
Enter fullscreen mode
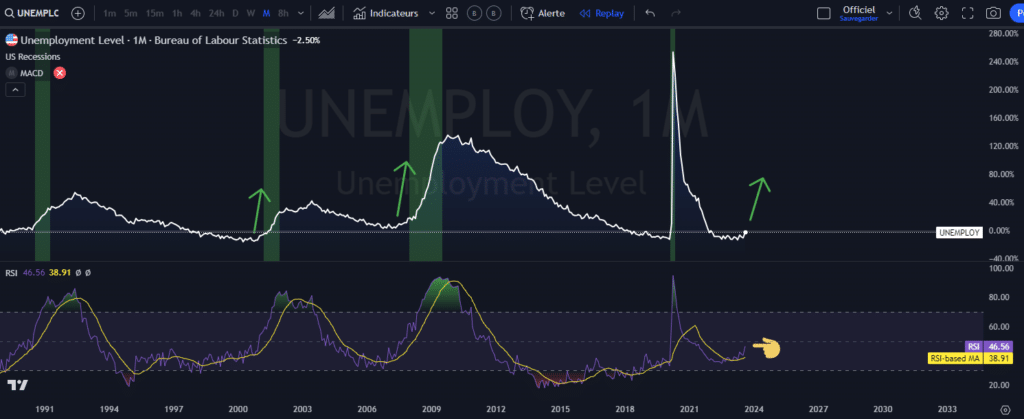point(967,14)
